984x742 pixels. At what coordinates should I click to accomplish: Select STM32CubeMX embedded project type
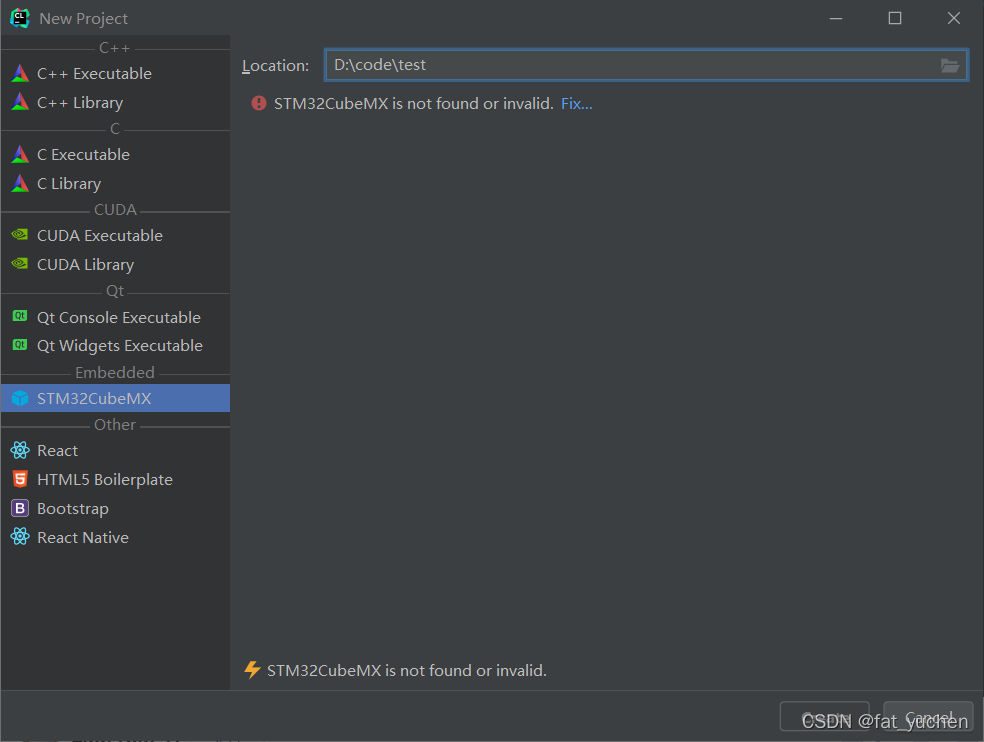[x=115, y=398]
